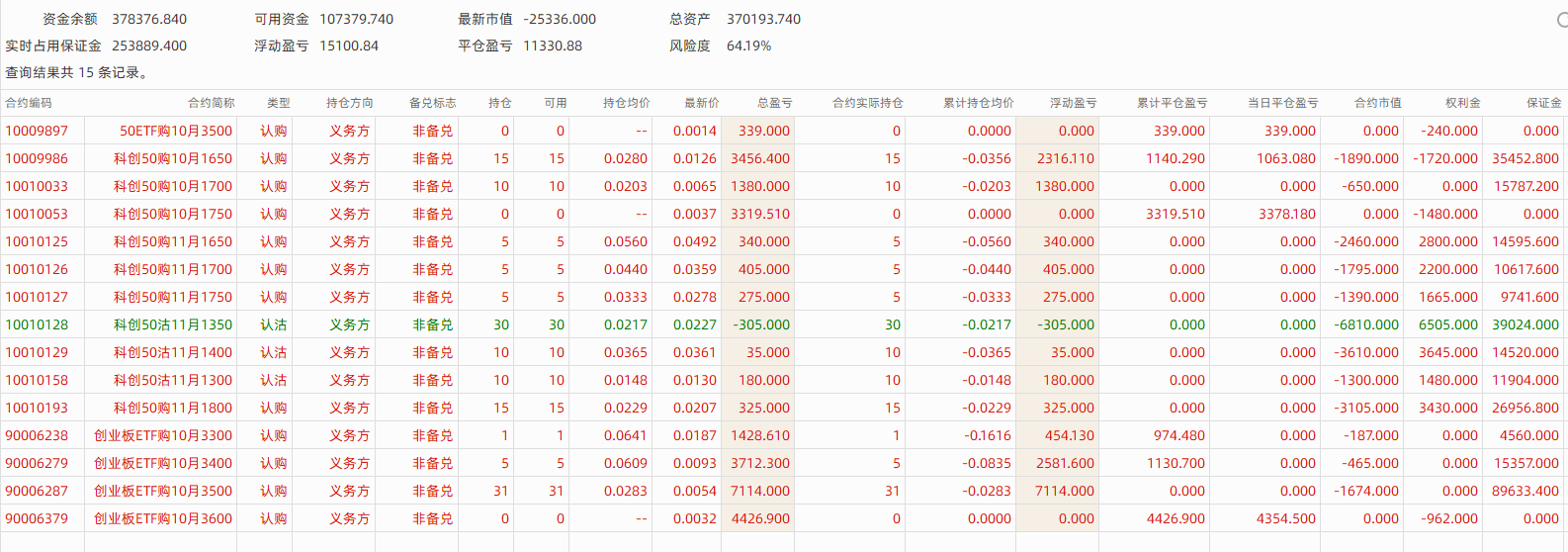
Task: Click the 累计平仓盈亏 column header
Action: 1172,103
